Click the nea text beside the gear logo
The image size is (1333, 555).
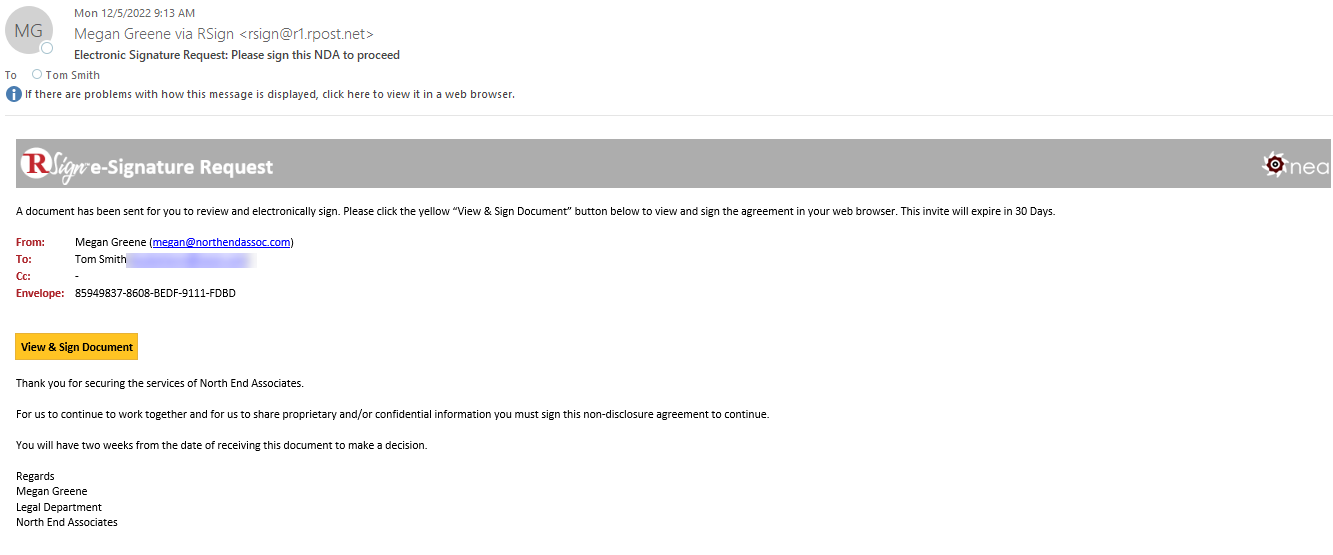coord(1309,167)
